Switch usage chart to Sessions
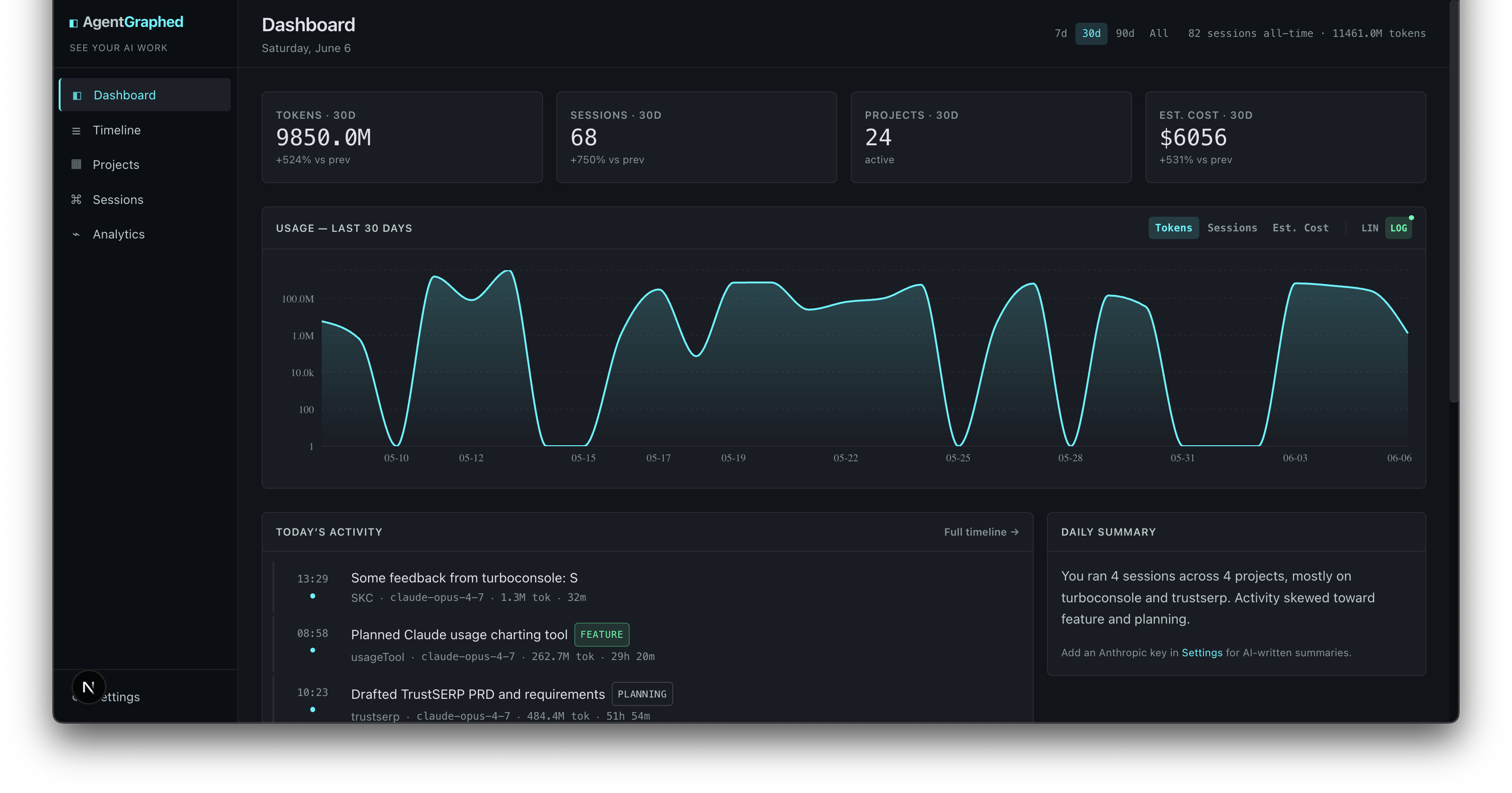This screenshot has height=793, width=1512. tap(1232, 228)
